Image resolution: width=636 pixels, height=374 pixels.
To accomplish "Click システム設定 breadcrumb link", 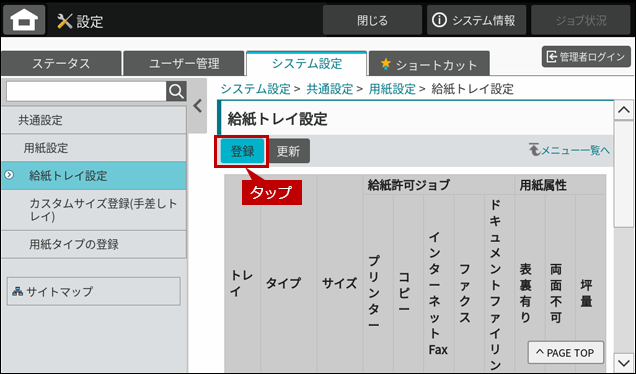I will point(256,89).
